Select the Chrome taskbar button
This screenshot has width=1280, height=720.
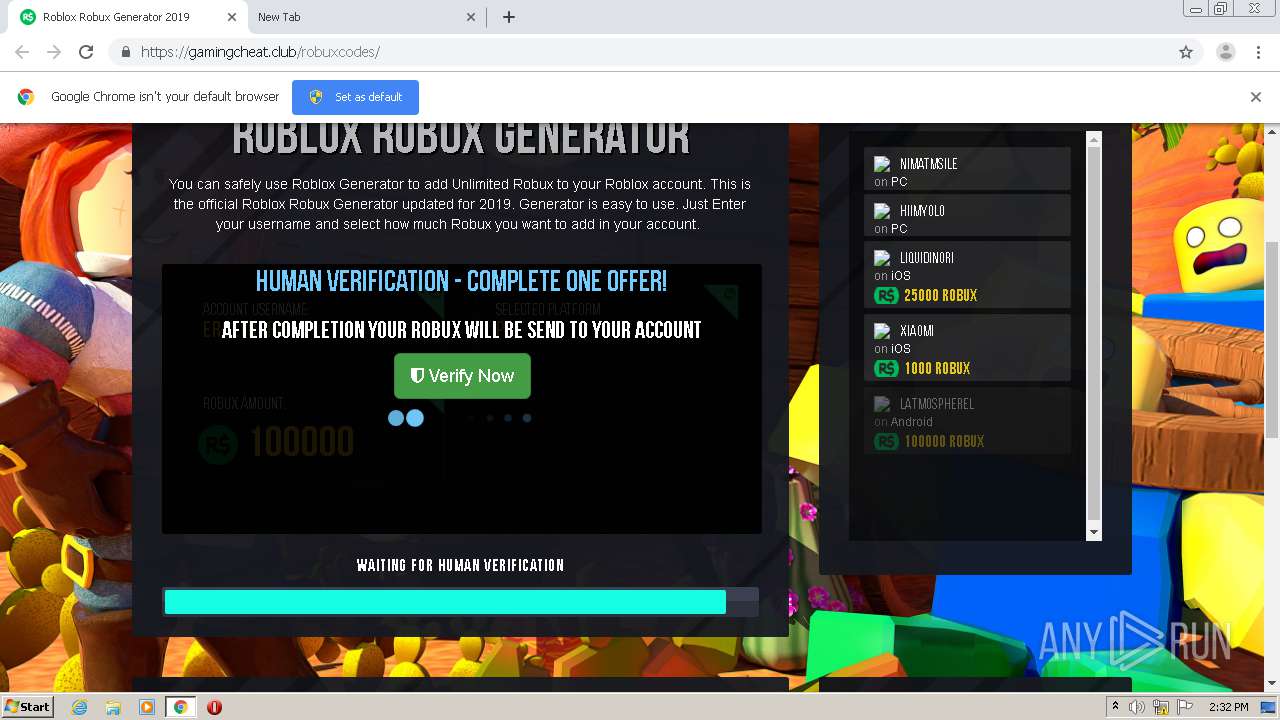181,707
